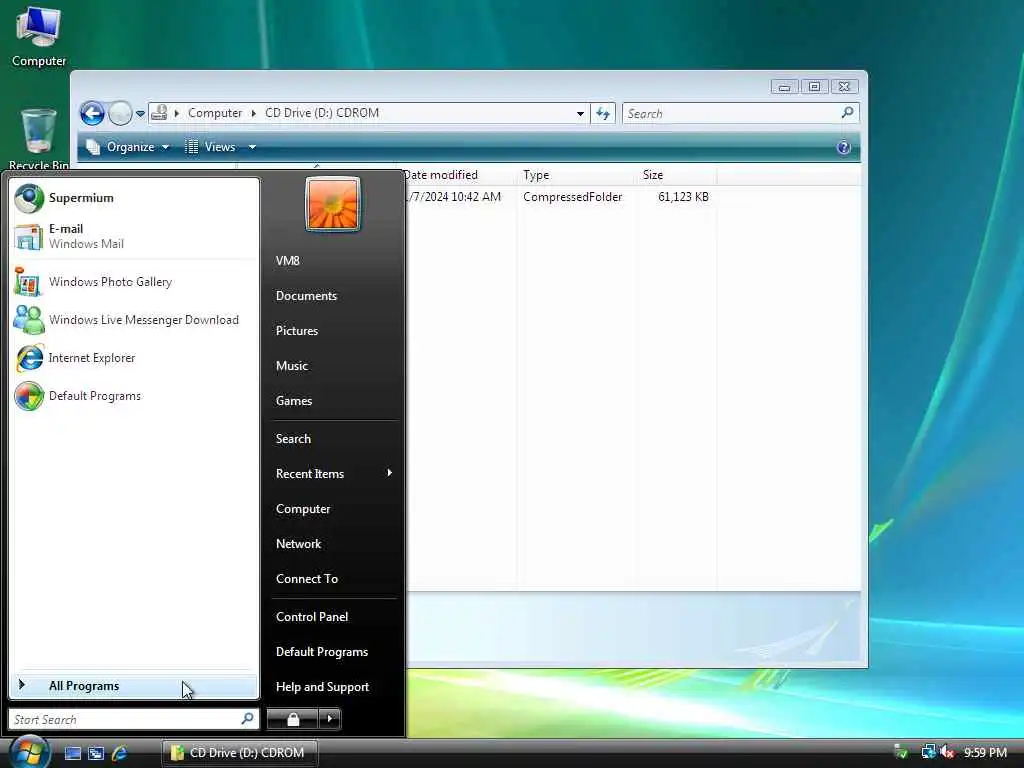Show desktop via Quick Launch icon
Image resolution: width=1024 pixels, height=768 pixels.
(x=72, y=753)
